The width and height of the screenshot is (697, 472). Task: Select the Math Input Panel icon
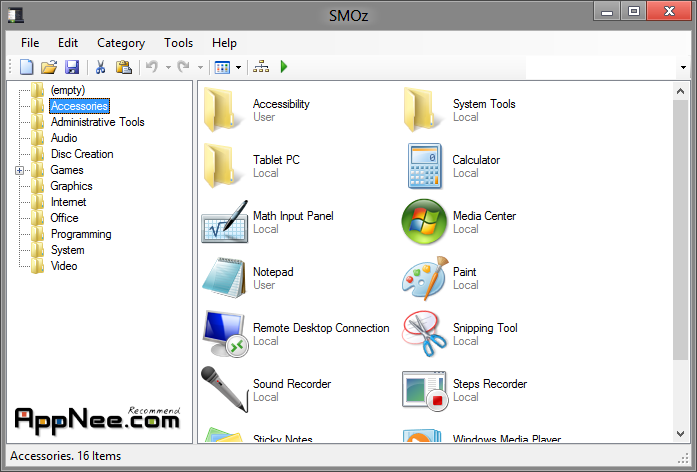224,222
